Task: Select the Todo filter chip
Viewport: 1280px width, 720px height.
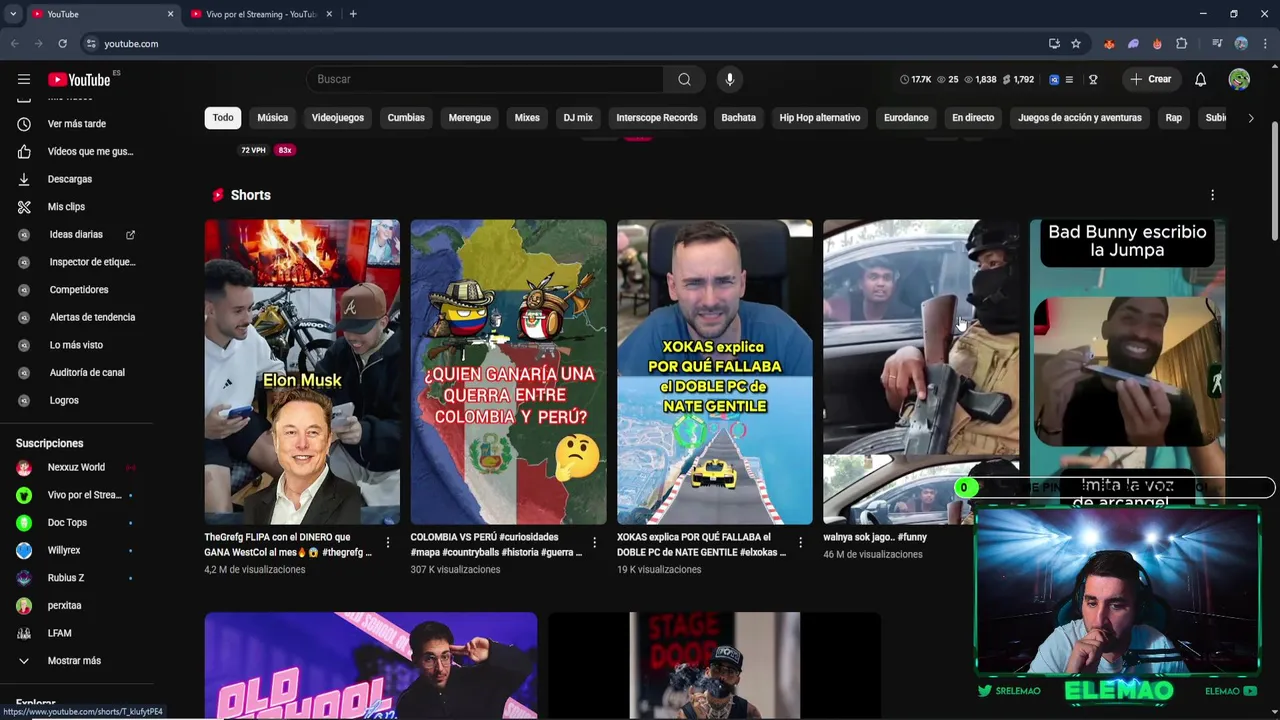Action: [x=223, y=118]
